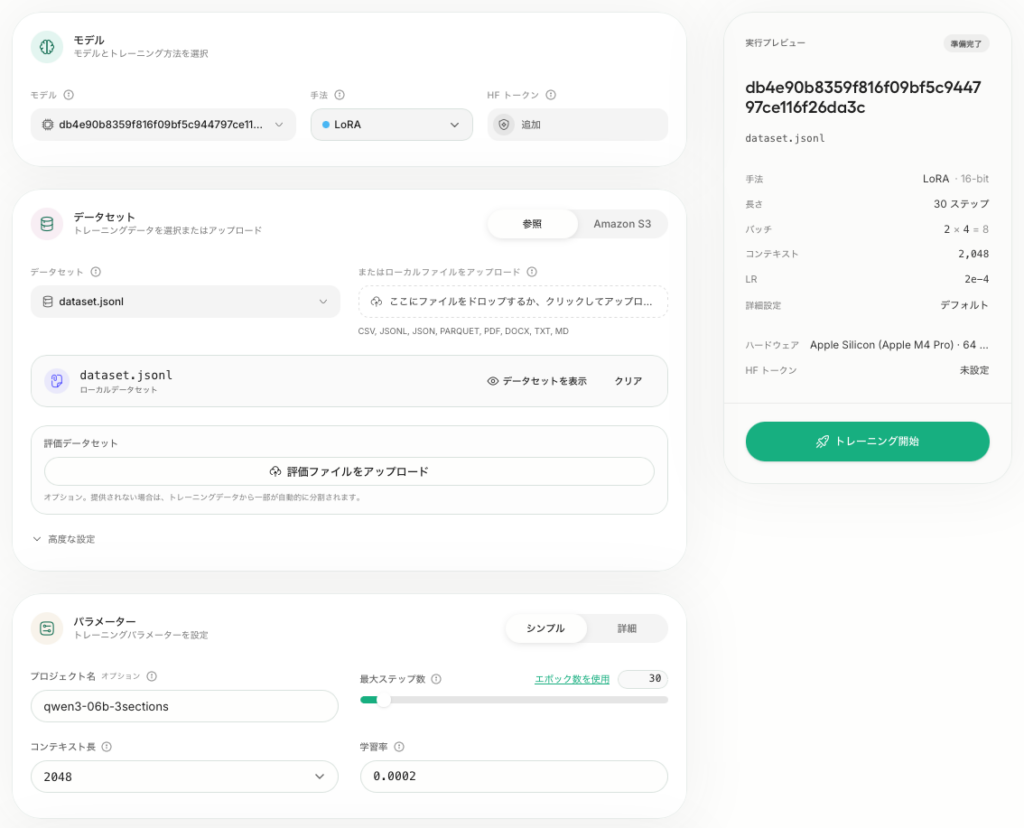The height and width of the screenshot is (828, 1024).
Task: Click the 学習率 input field showing 0.0002
Action: [x=514, y=776]
